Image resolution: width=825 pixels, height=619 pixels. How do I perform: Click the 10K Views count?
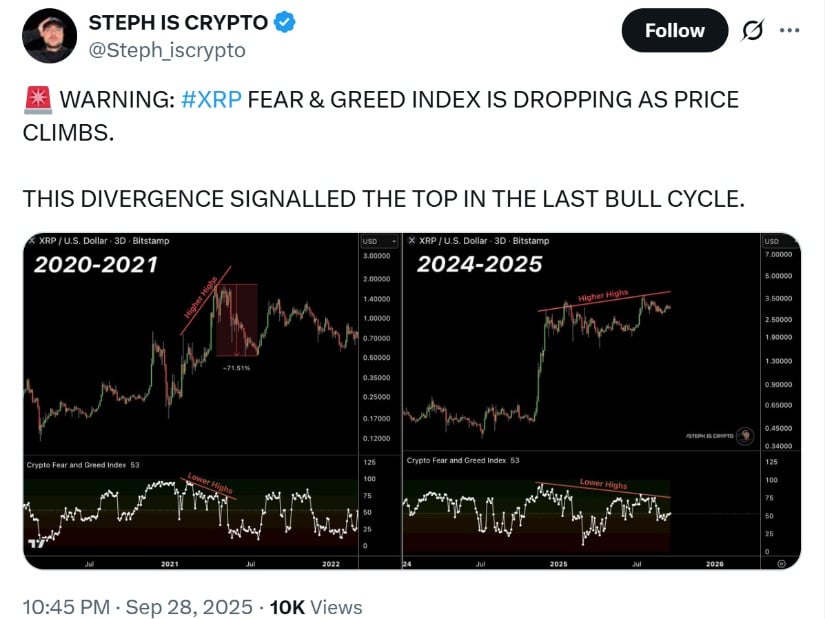pyautogui.click(x=316, y=607)
